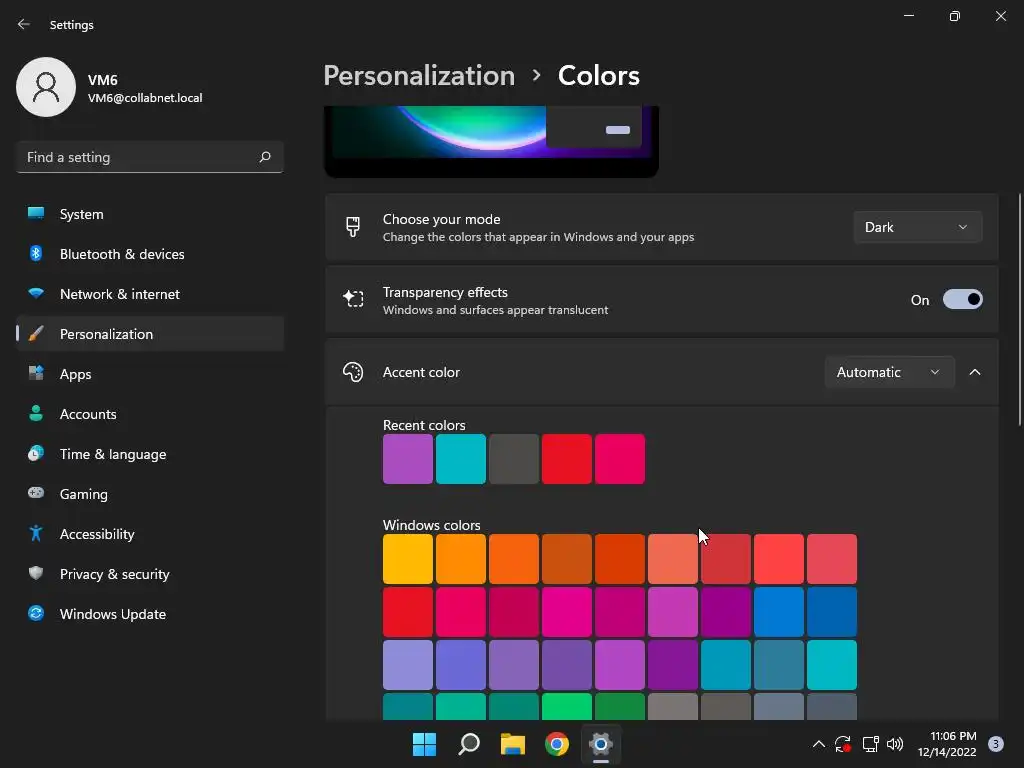Select the red recent color swatch
The height and width of the screenshot is (768, 1024).
(x=567, y=459)
